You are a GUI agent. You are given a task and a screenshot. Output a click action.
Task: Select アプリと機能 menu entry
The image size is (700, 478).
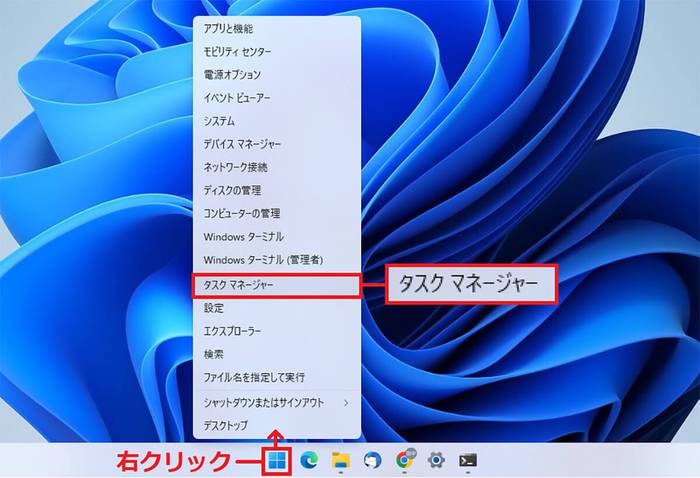277,29
